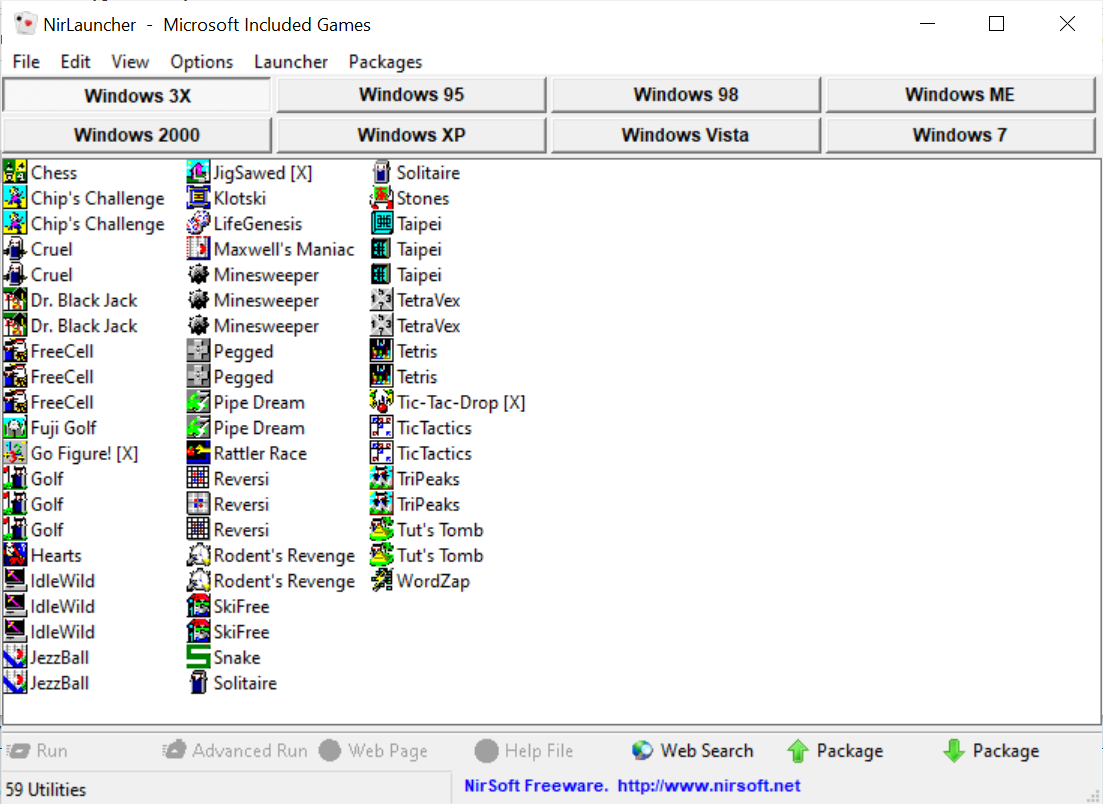The width and height of the screenshot is (1103, 804).
Task: Open the Launcher menu
Action: click(291, 62)
